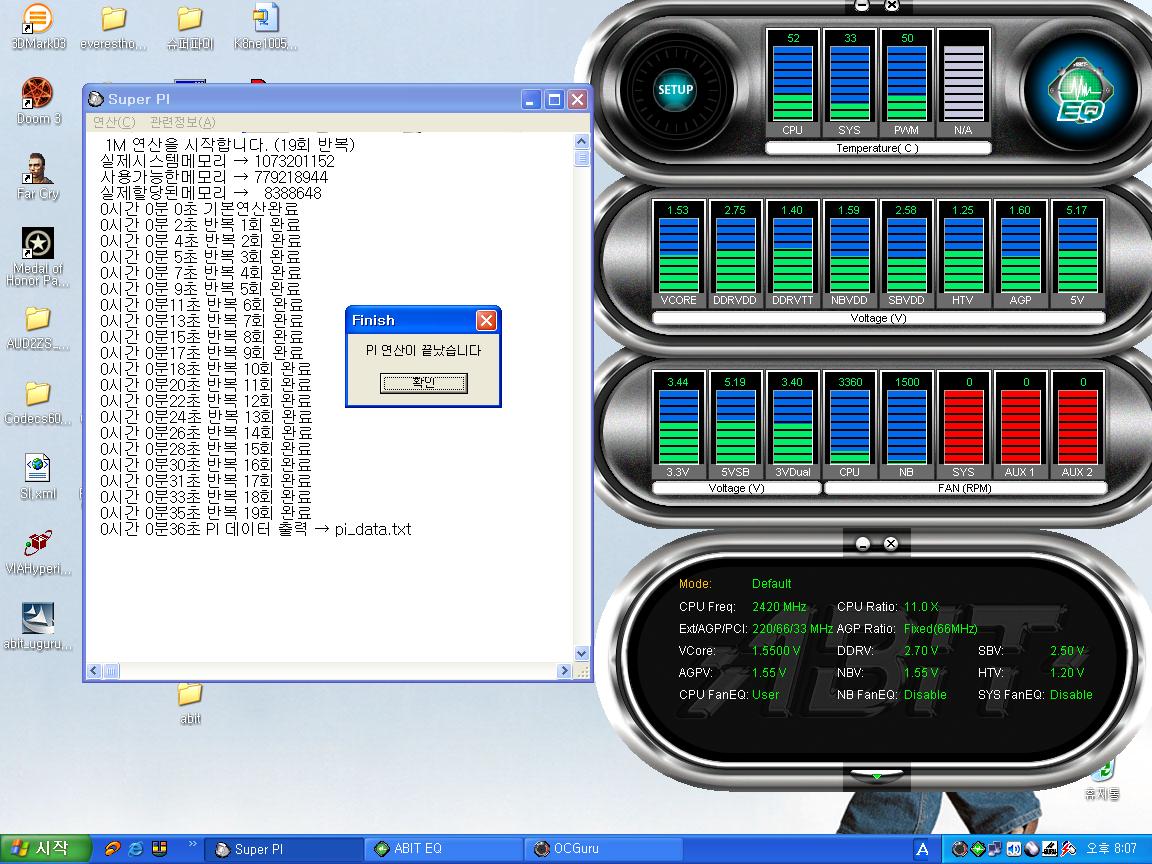This screenshot has width=1152, height=864.
Task: Close the OCGuru info panel
Action: (x=891, y=544)
